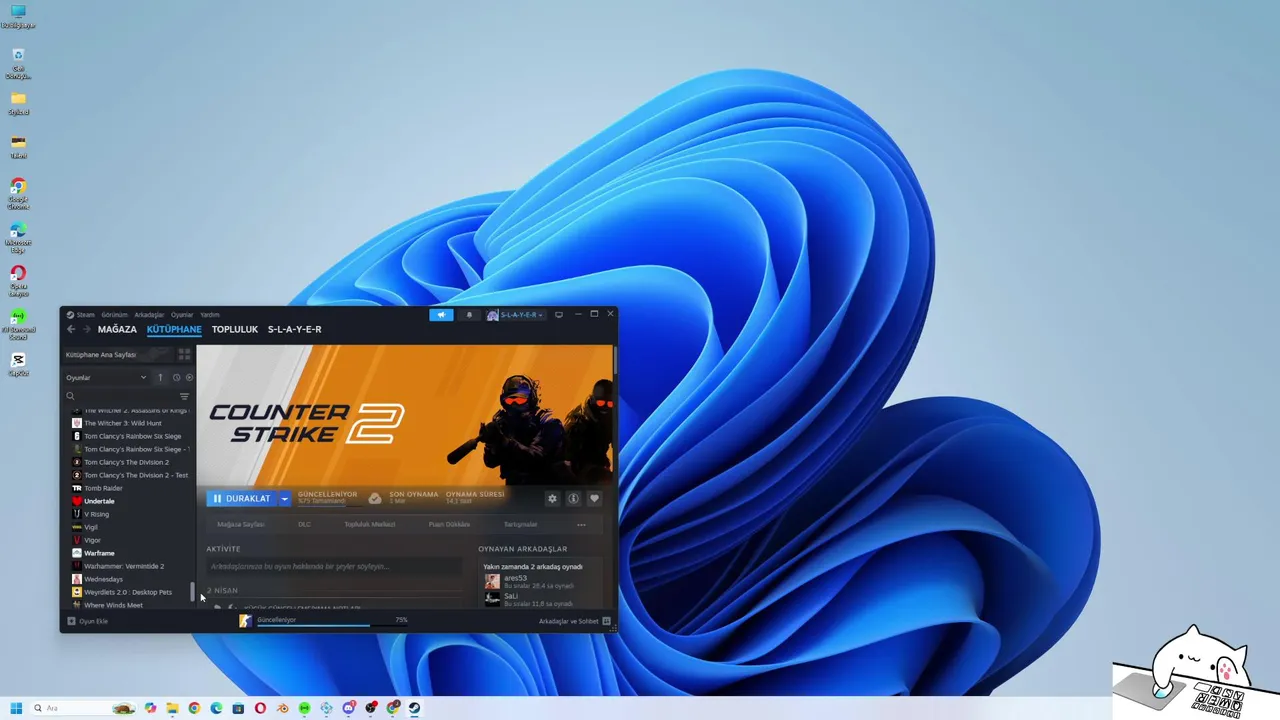Click the Oyun Ekle plus icon
1280x720 pixels.
71,621
